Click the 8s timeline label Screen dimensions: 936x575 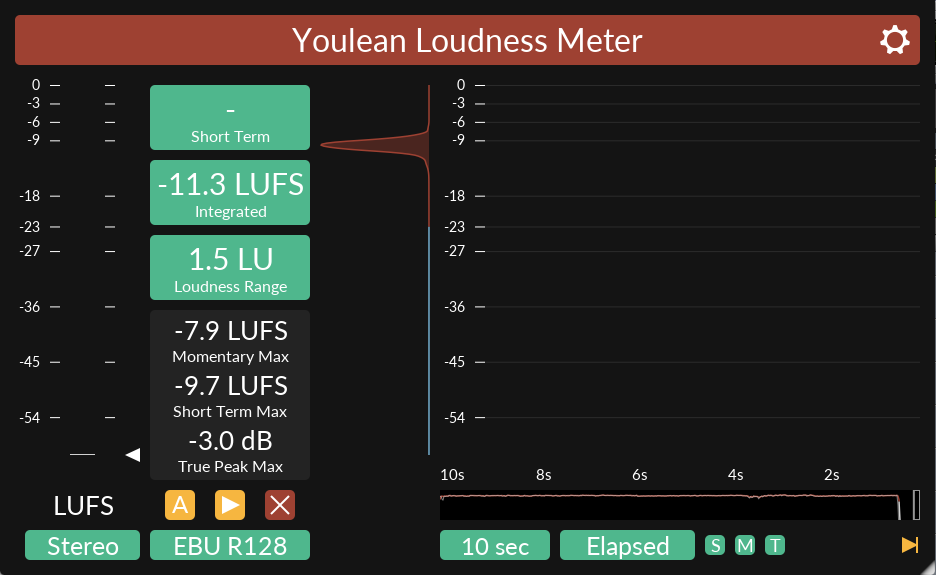[543, 475]
